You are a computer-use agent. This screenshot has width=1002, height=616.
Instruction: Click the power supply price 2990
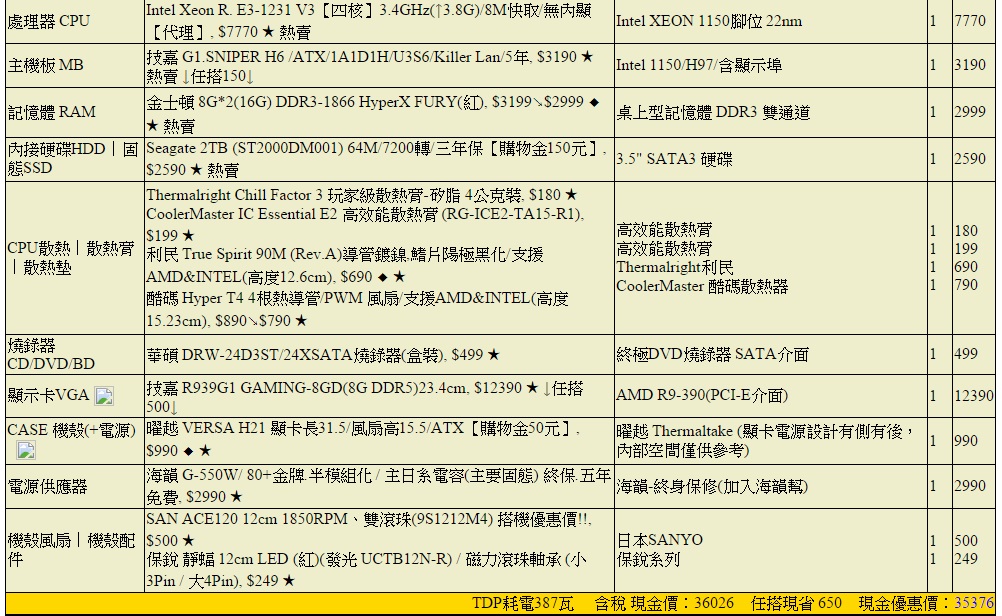pos(970,486)
